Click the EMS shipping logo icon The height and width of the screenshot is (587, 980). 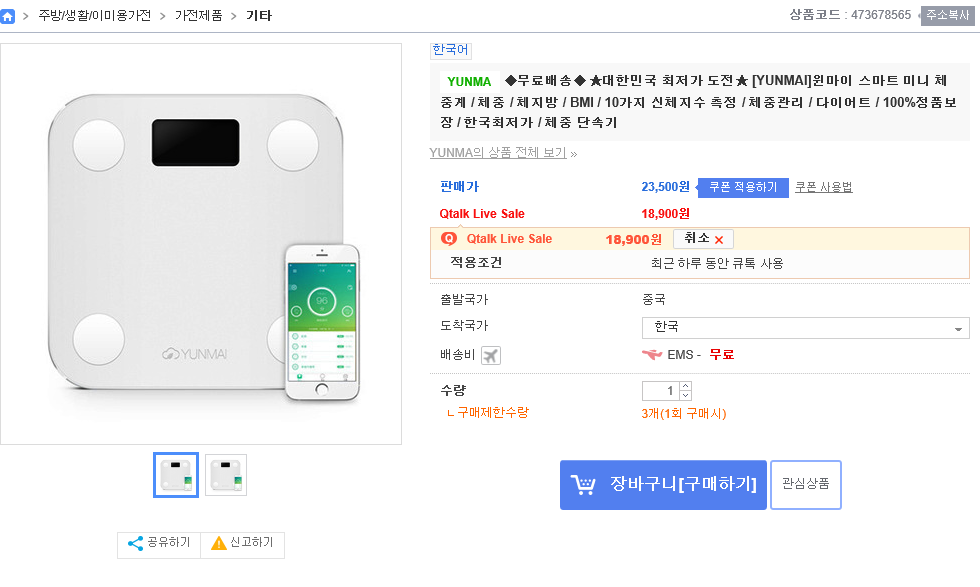coord(652,355)
